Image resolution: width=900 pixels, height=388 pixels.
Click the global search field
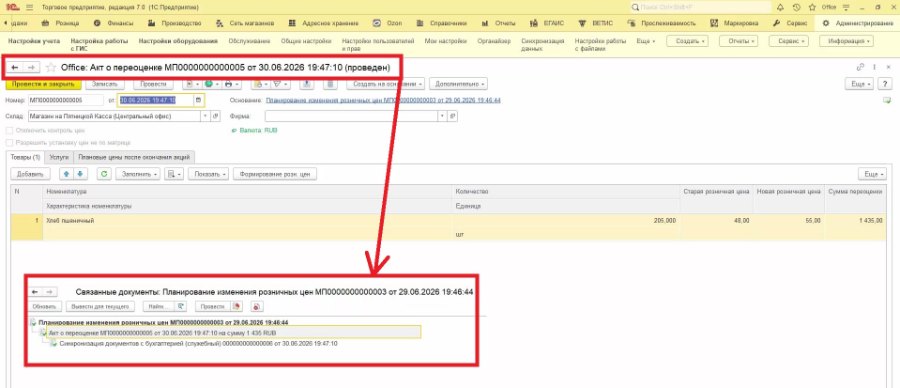(701, 7)
